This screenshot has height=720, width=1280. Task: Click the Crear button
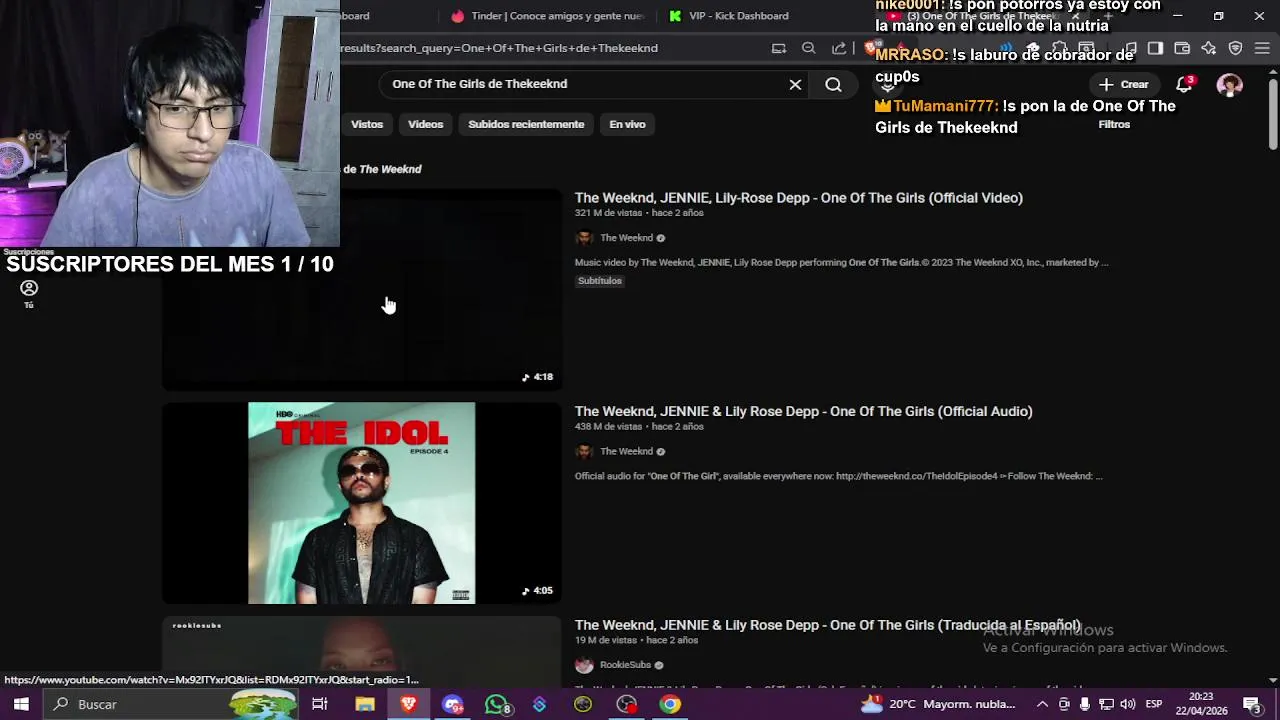click(x=1124, y=85)
